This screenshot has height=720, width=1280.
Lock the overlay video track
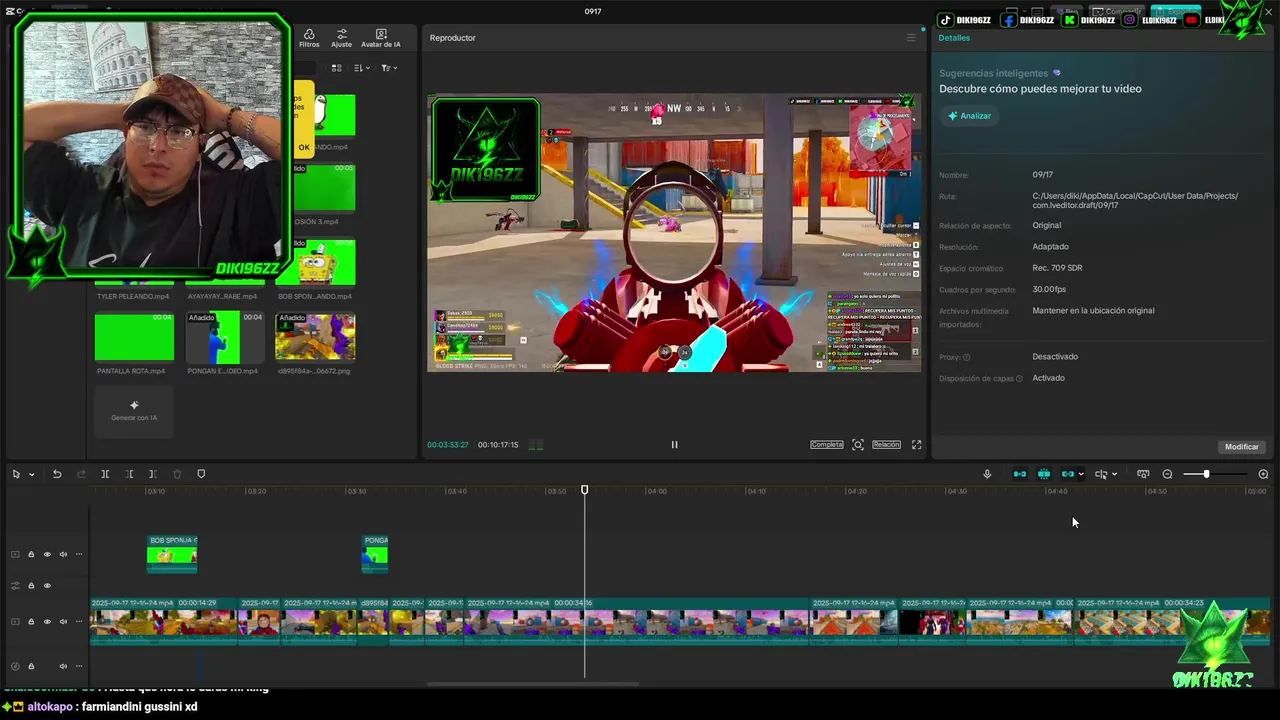[x=31, y=554]
